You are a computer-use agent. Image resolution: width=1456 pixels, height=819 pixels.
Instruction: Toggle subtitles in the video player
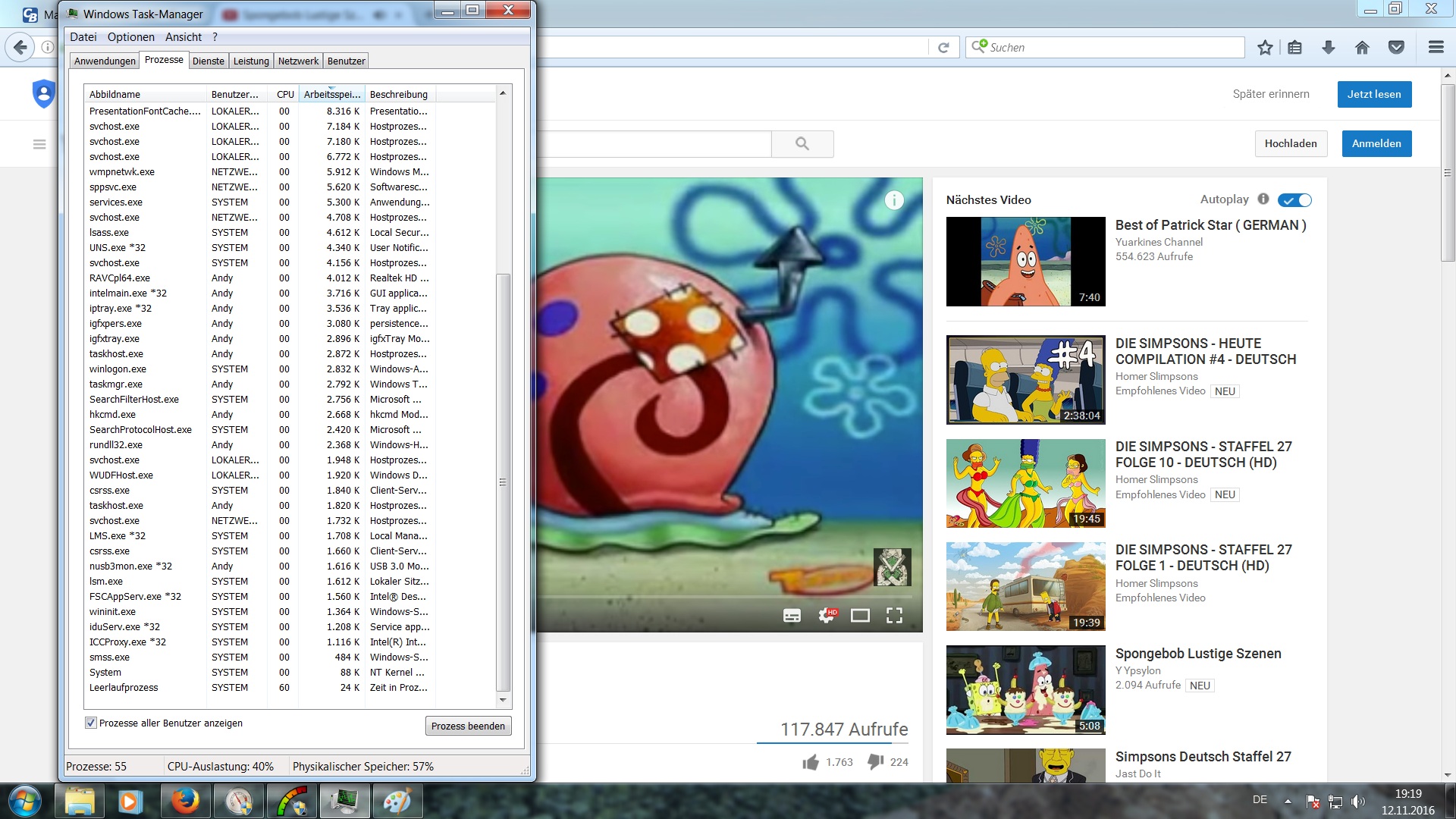(792, 616)
